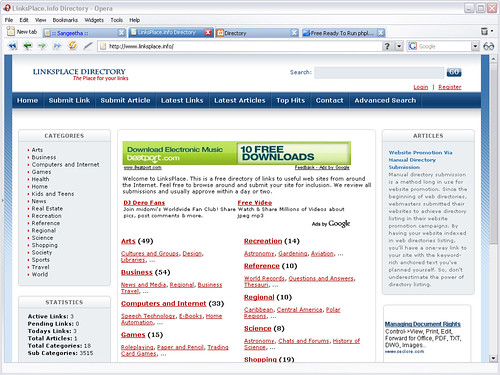
Task: Open the Help menu
Action: click(x=134, y=20)
